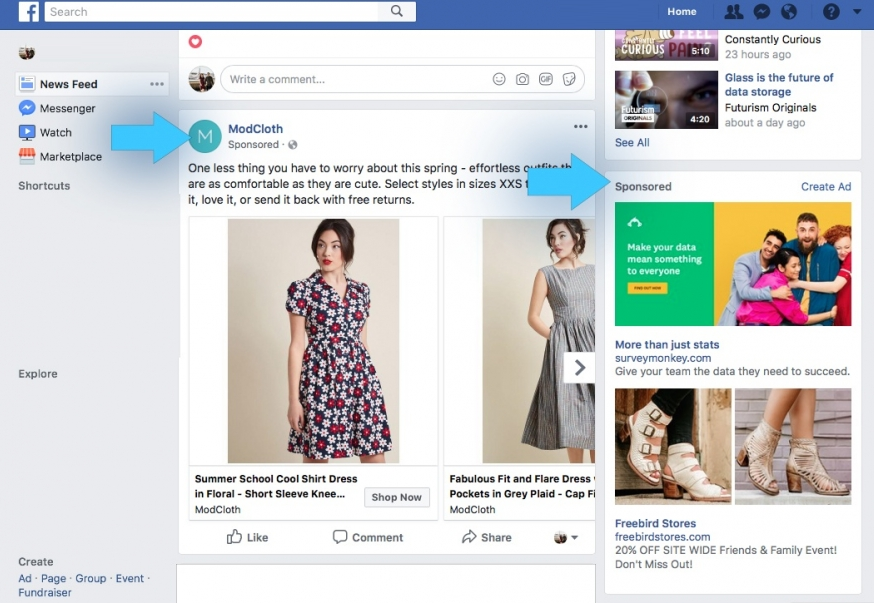This screenshot has width=874, height=603.
Task: Open News Feed options ellipsis
Action: 157,84
